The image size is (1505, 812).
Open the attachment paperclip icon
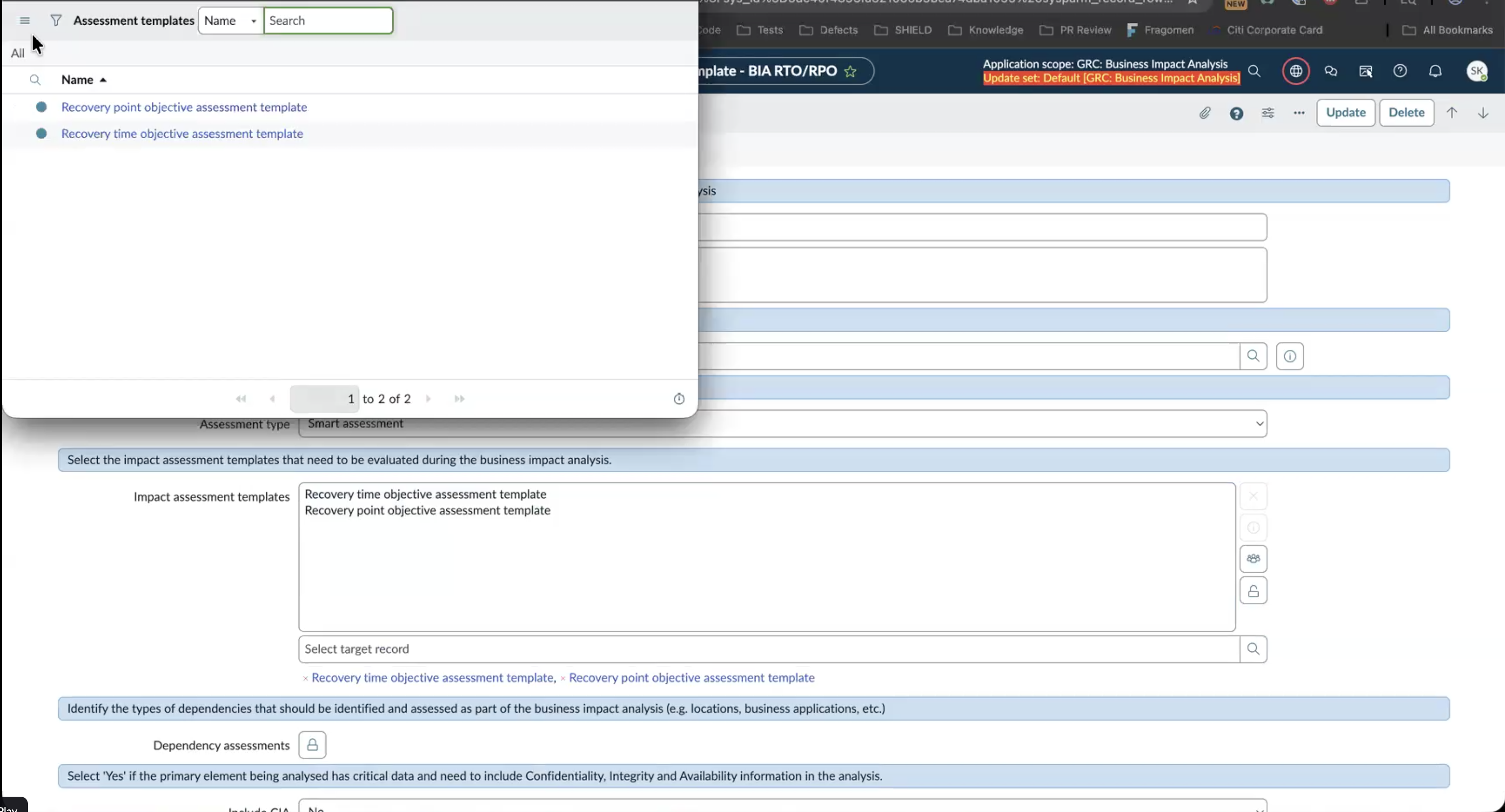[1205, 113]
